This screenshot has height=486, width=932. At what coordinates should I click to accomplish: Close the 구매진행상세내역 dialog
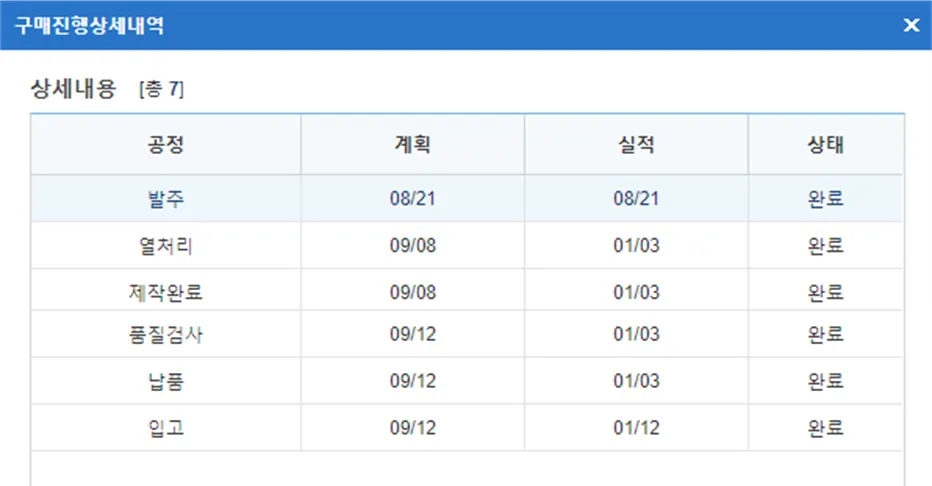(911, 25)
